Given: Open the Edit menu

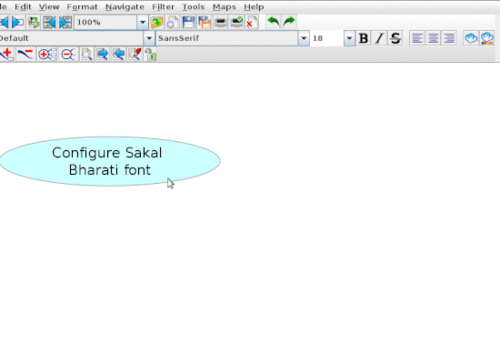Looking at the screenshot, I should (x=23, y=7).
